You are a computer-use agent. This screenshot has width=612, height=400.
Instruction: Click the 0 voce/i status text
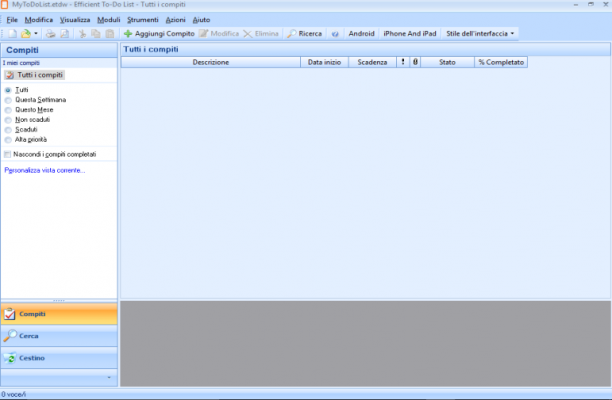coord(13,395)
